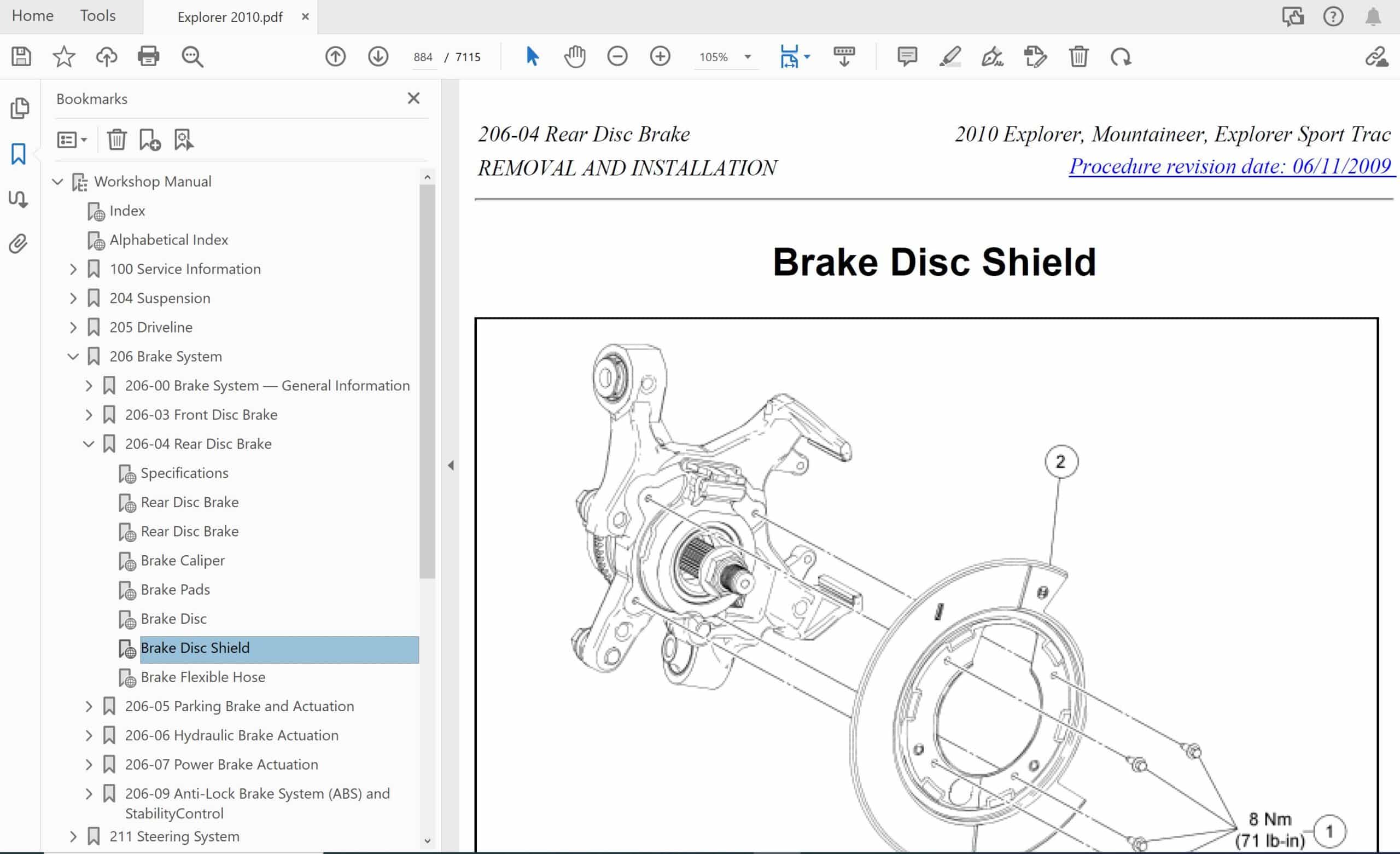The height and width of the screenshot is (854, 1400).
Task: Print the document using printer icon
Action: pyautogui.click(x=148, y=57)
